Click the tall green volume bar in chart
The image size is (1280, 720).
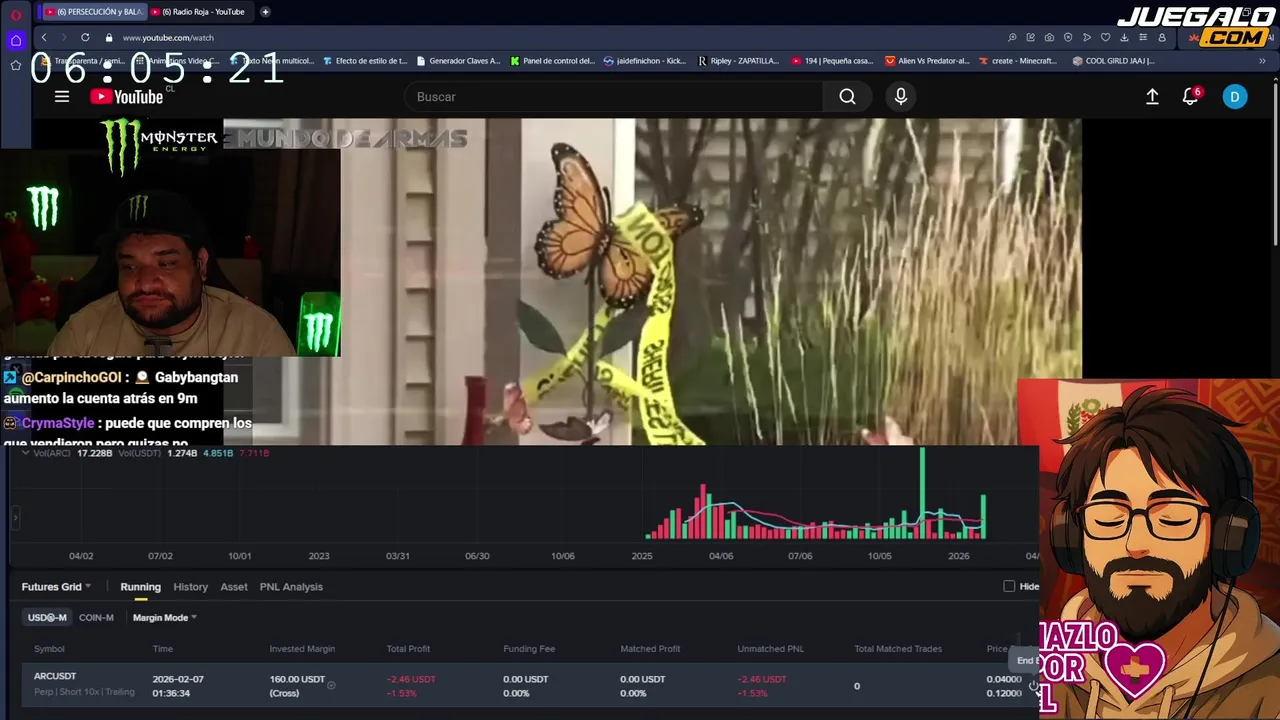click(922, 493)
